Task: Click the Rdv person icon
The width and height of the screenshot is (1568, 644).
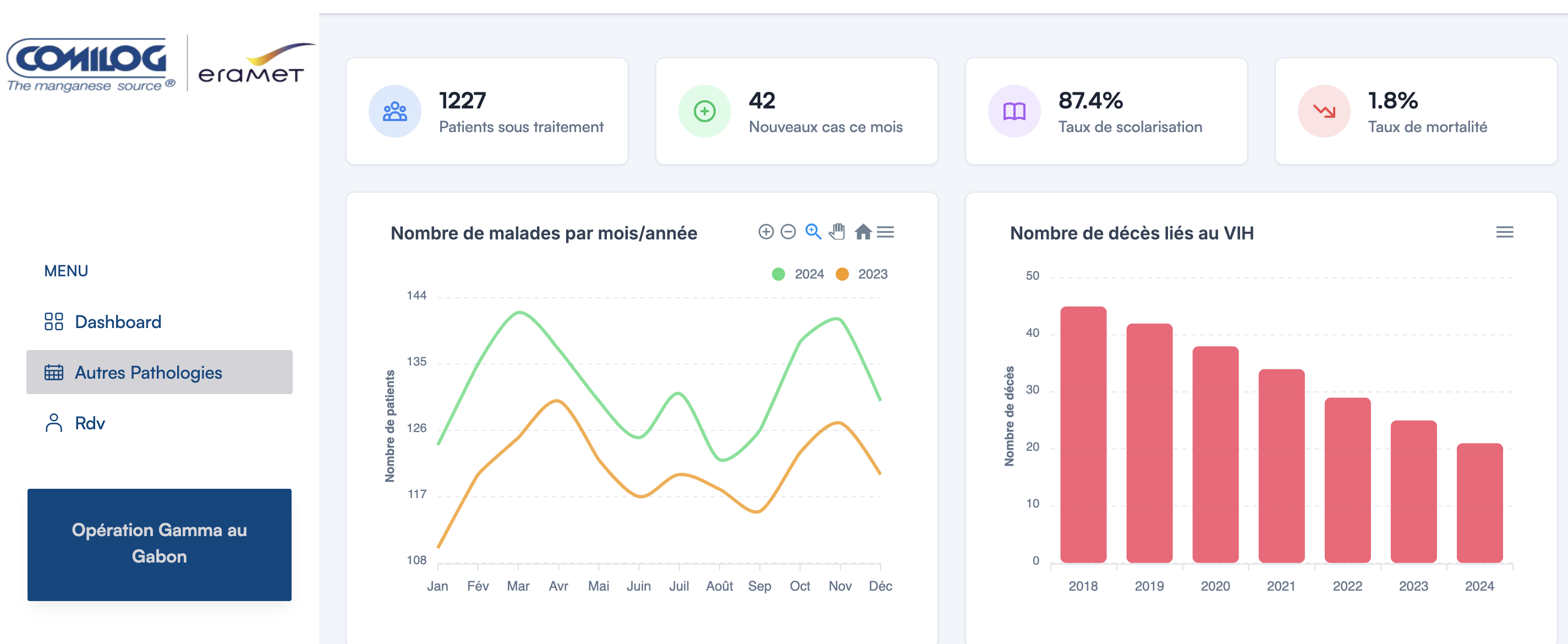Action: point(53,422)
